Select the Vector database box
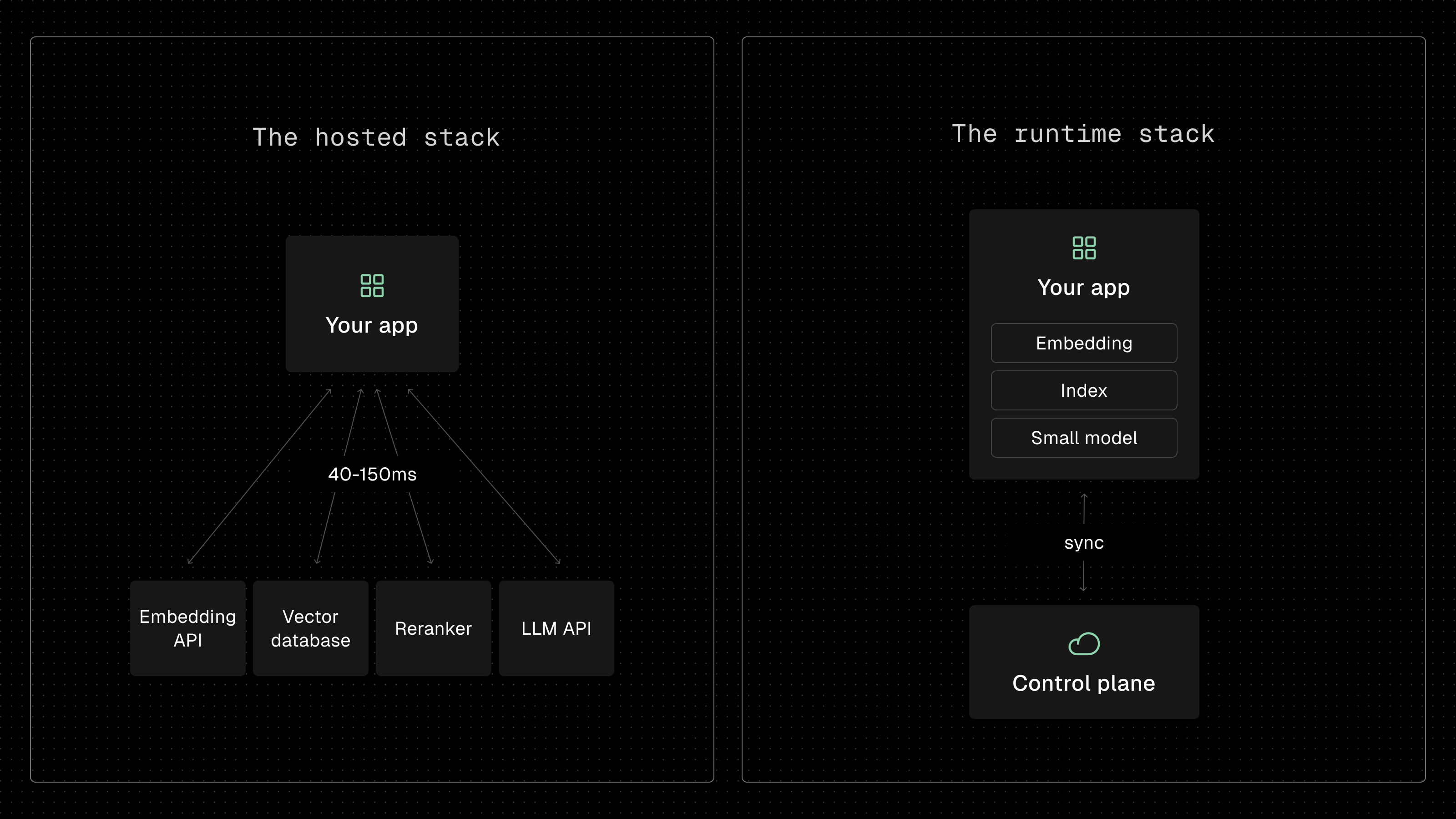Screen dimensions: 1456x819 coord(310,628)
